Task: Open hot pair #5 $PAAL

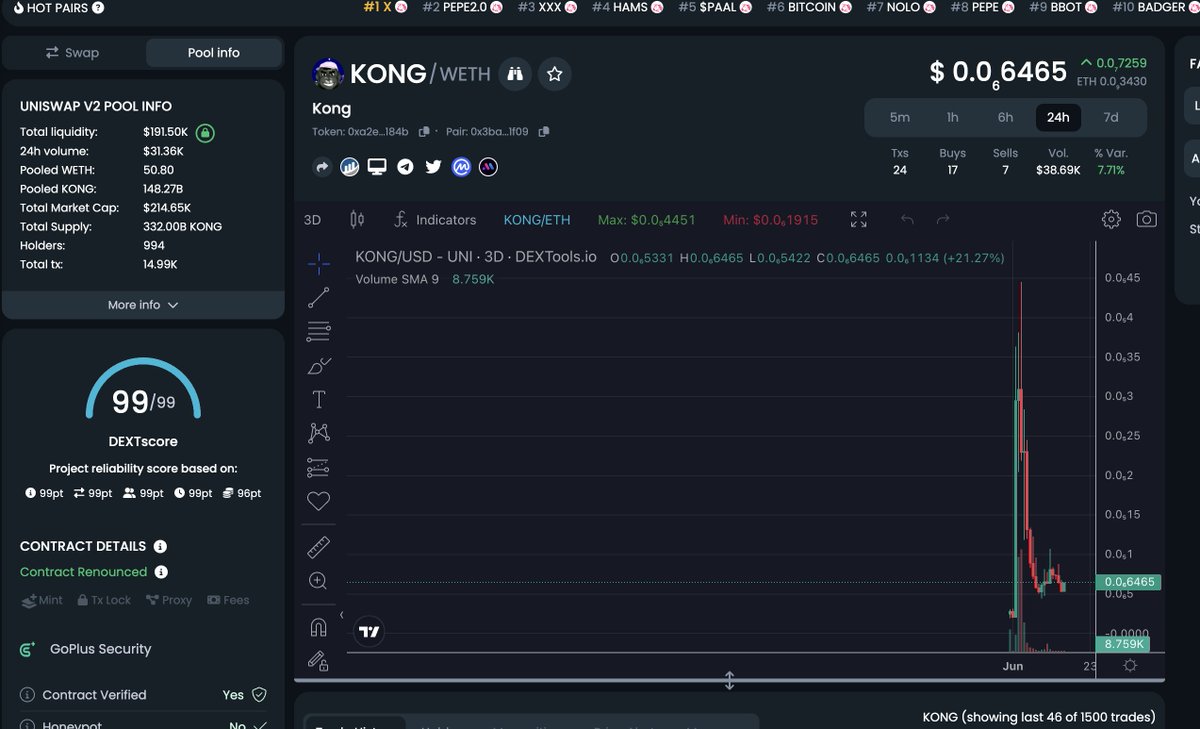Action: click(x=716, y=7)
